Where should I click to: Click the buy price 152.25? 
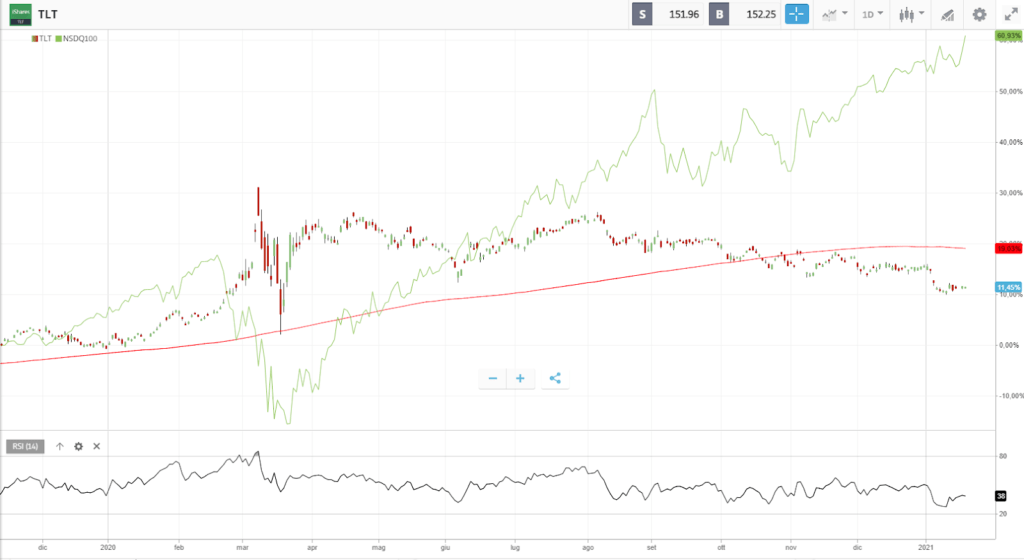click(x=761, y=14)
